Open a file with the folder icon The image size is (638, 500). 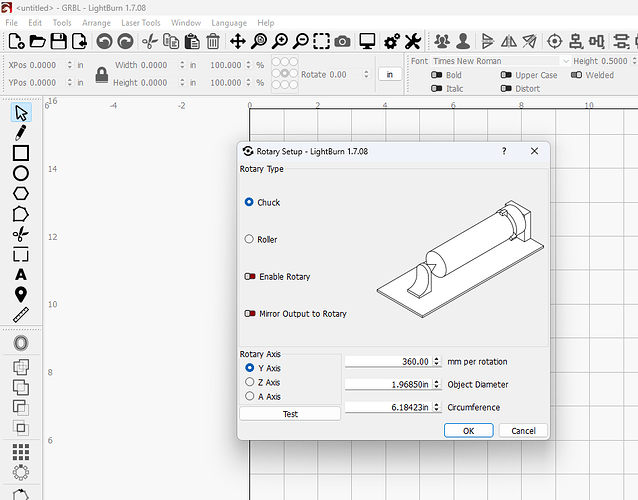37,41
